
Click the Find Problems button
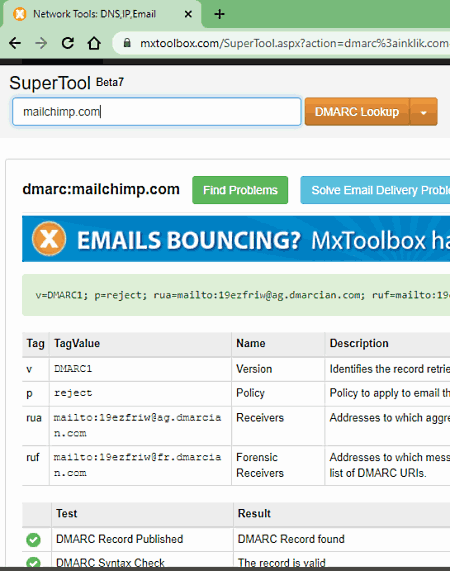(240, 190)
